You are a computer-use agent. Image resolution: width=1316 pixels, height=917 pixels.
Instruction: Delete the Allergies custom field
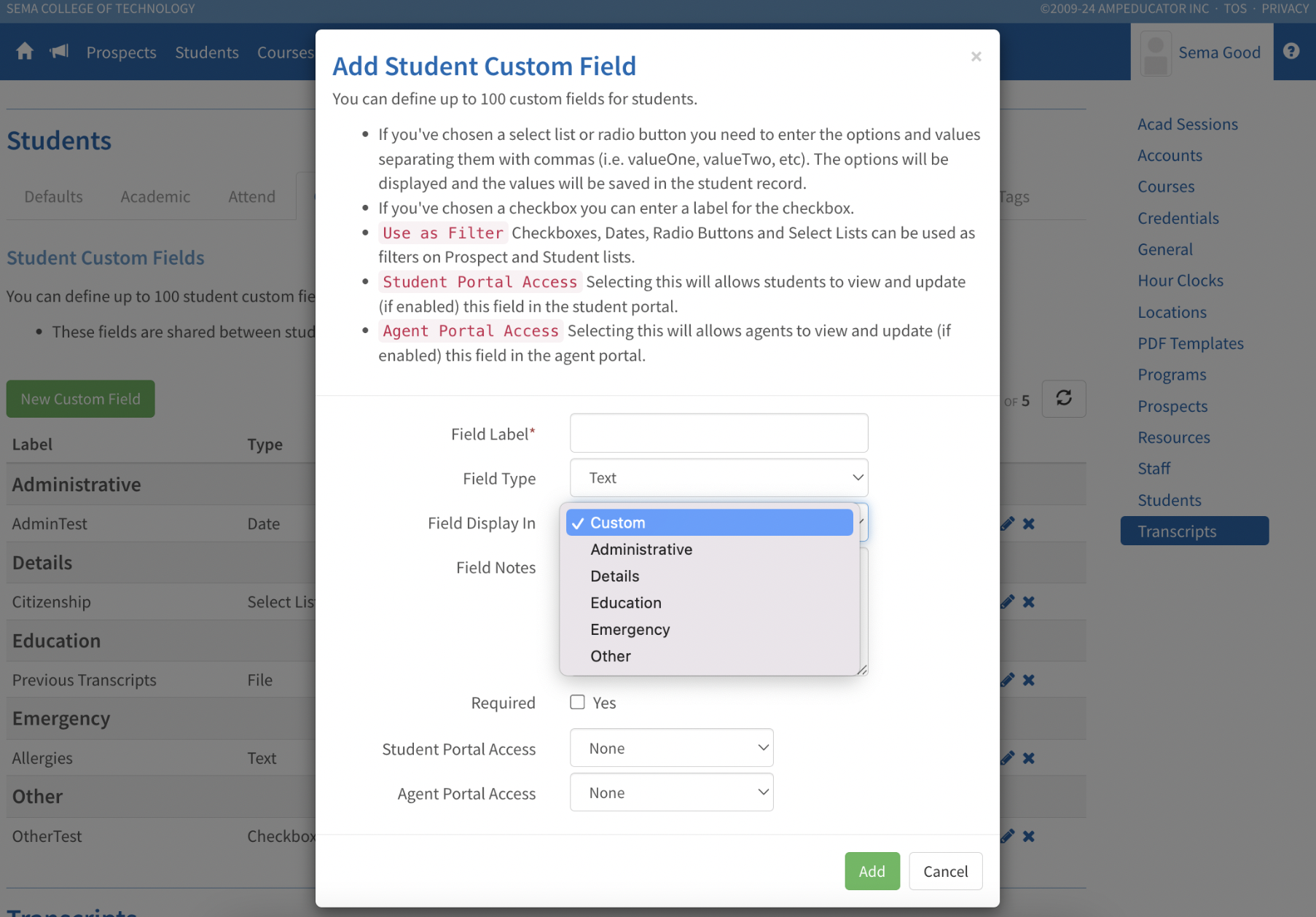(1029, 758)
